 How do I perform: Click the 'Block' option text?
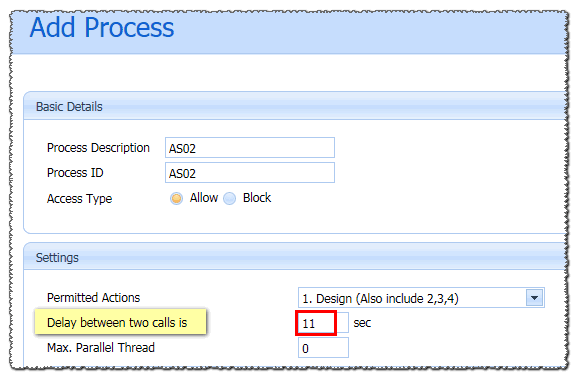click(x=257, y=198)
